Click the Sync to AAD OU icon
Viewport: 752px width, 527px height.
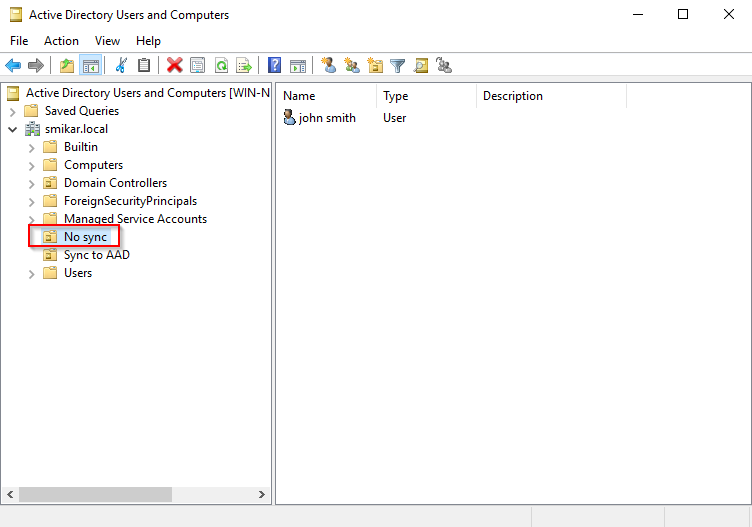tap(50, 255)
